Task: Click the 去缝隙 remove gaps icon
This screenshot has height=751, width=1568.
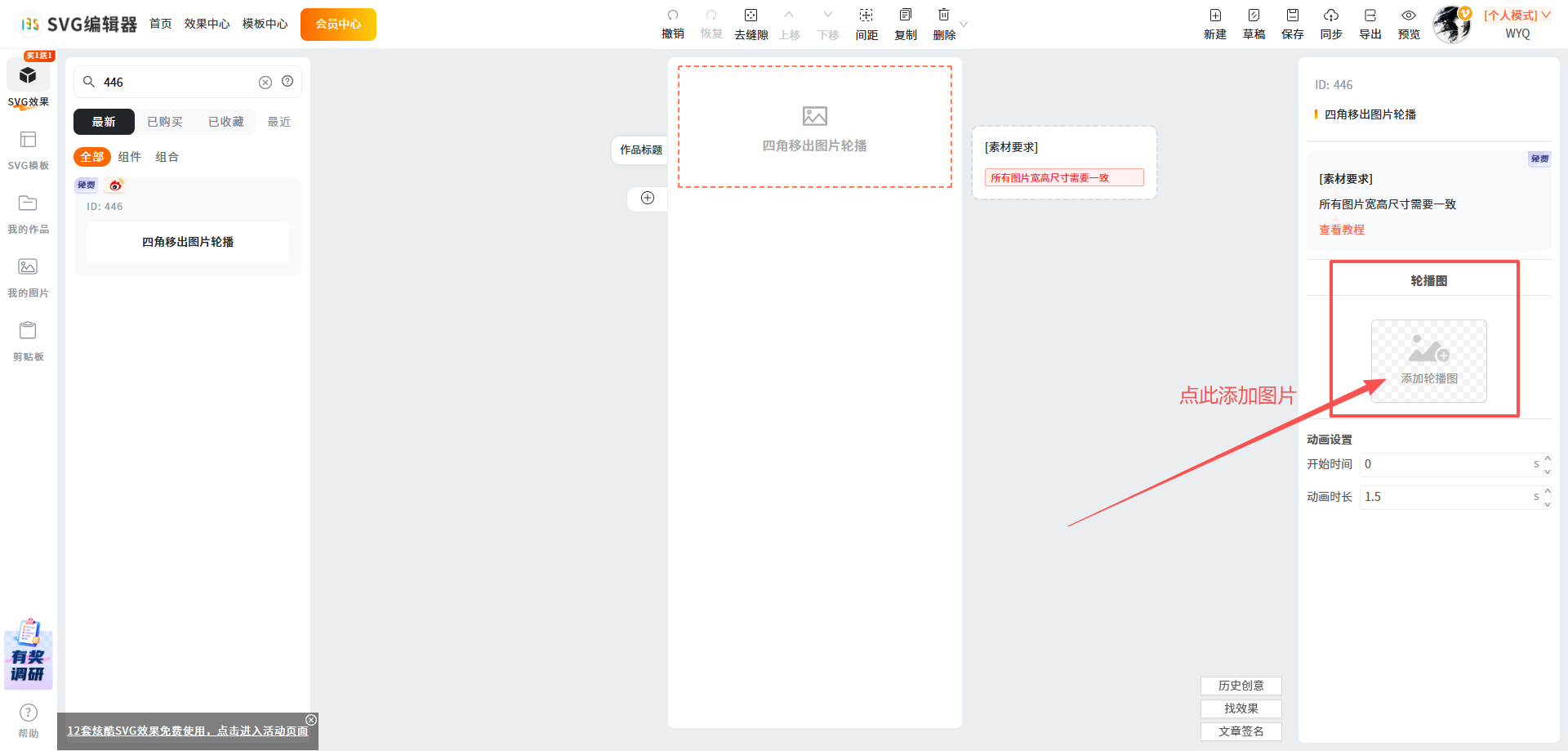Action: [751, 16]
